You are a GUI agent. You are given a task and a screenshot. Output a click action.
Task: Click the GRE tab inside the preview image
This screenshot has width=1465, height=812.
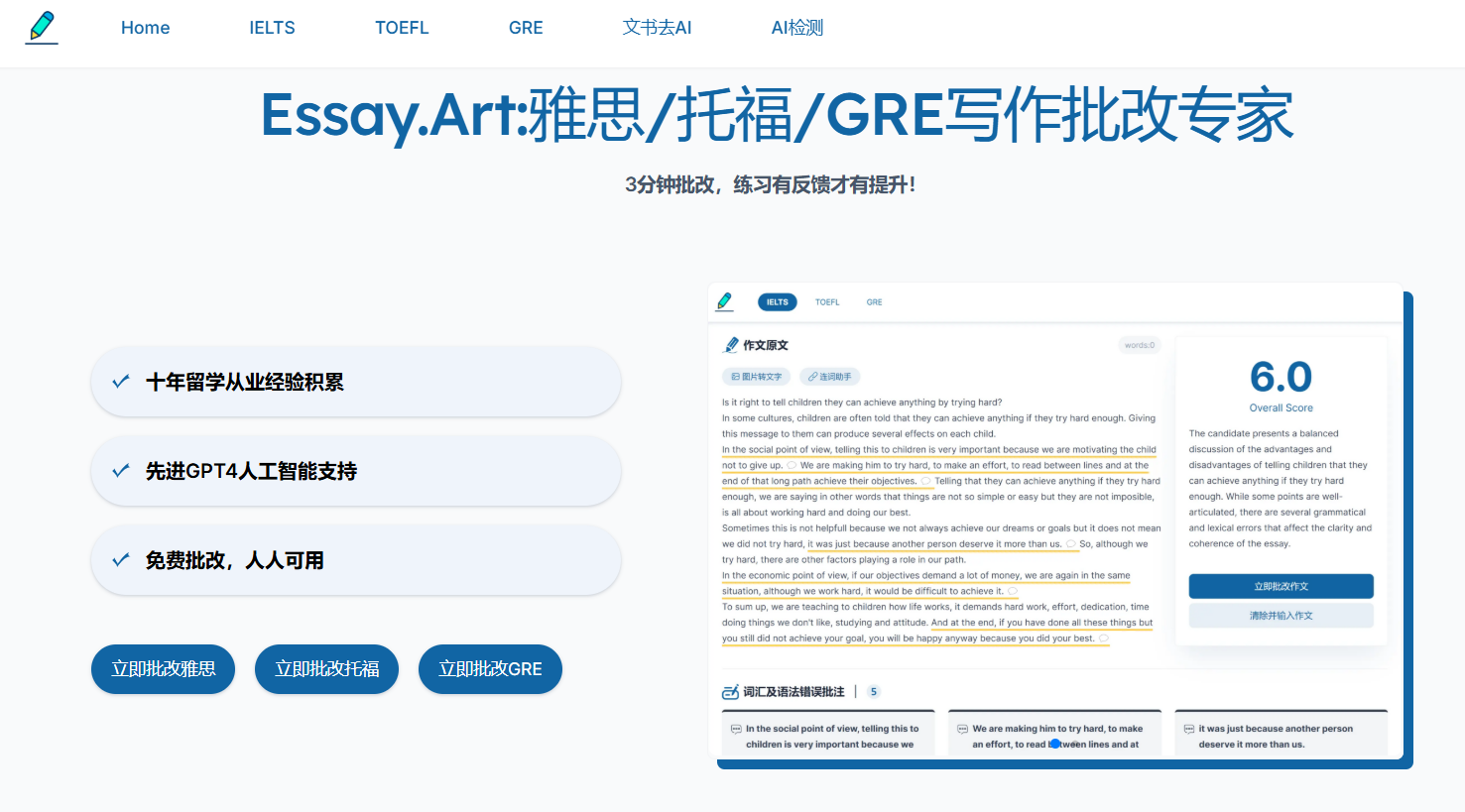point(874,302)
